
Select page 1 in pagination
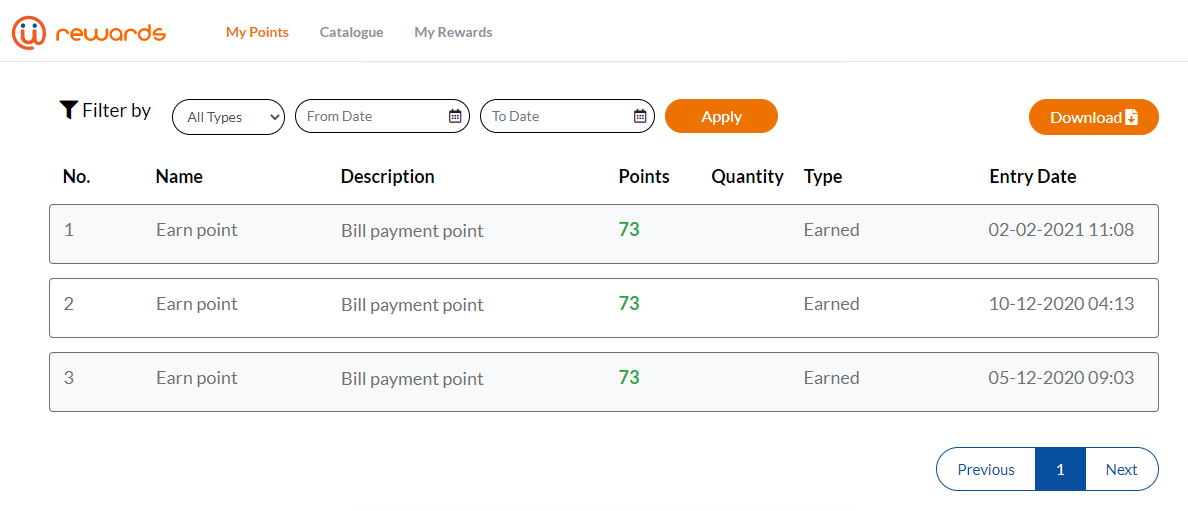[1060, 469]
